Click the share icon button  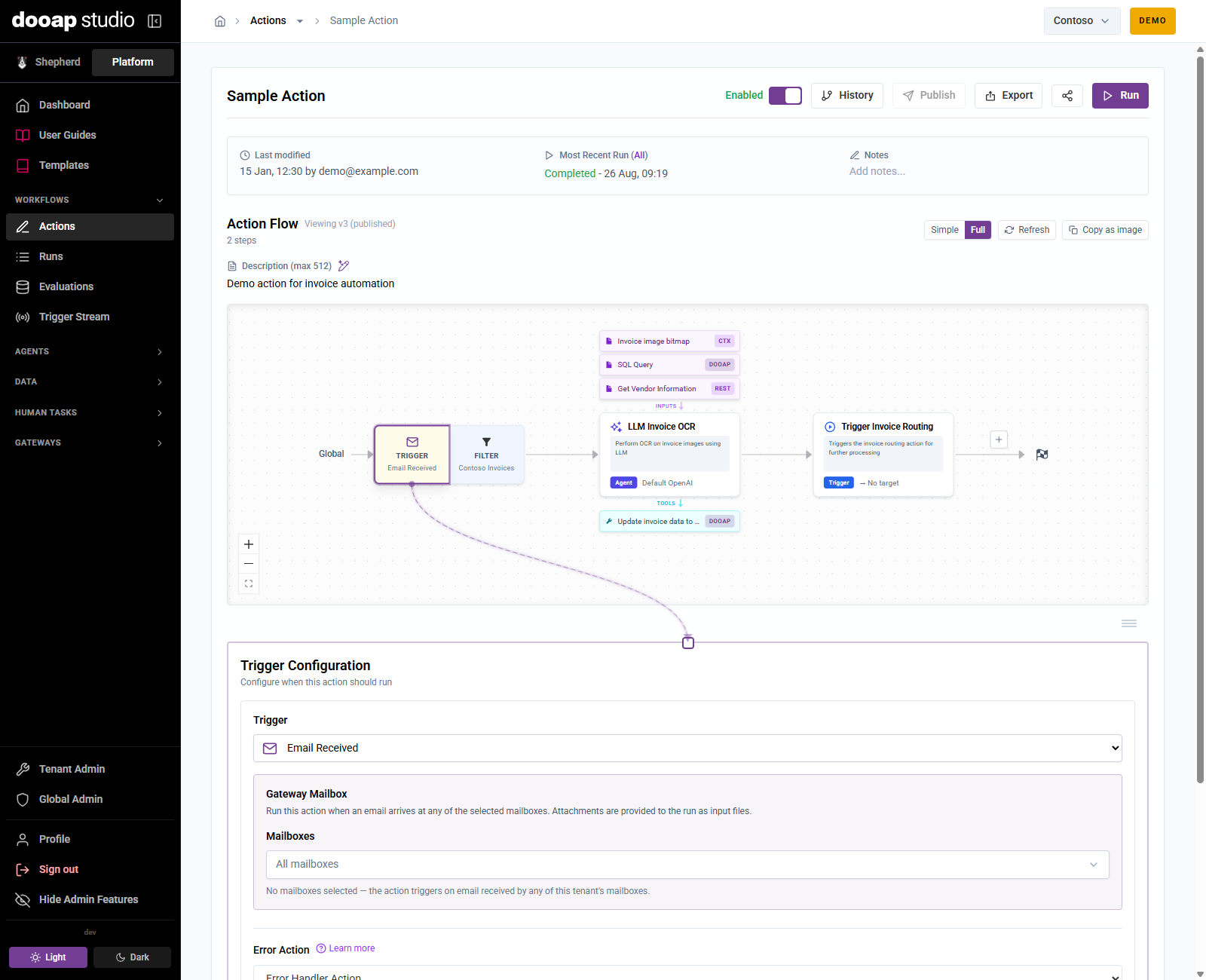[x=1067, y=96]
